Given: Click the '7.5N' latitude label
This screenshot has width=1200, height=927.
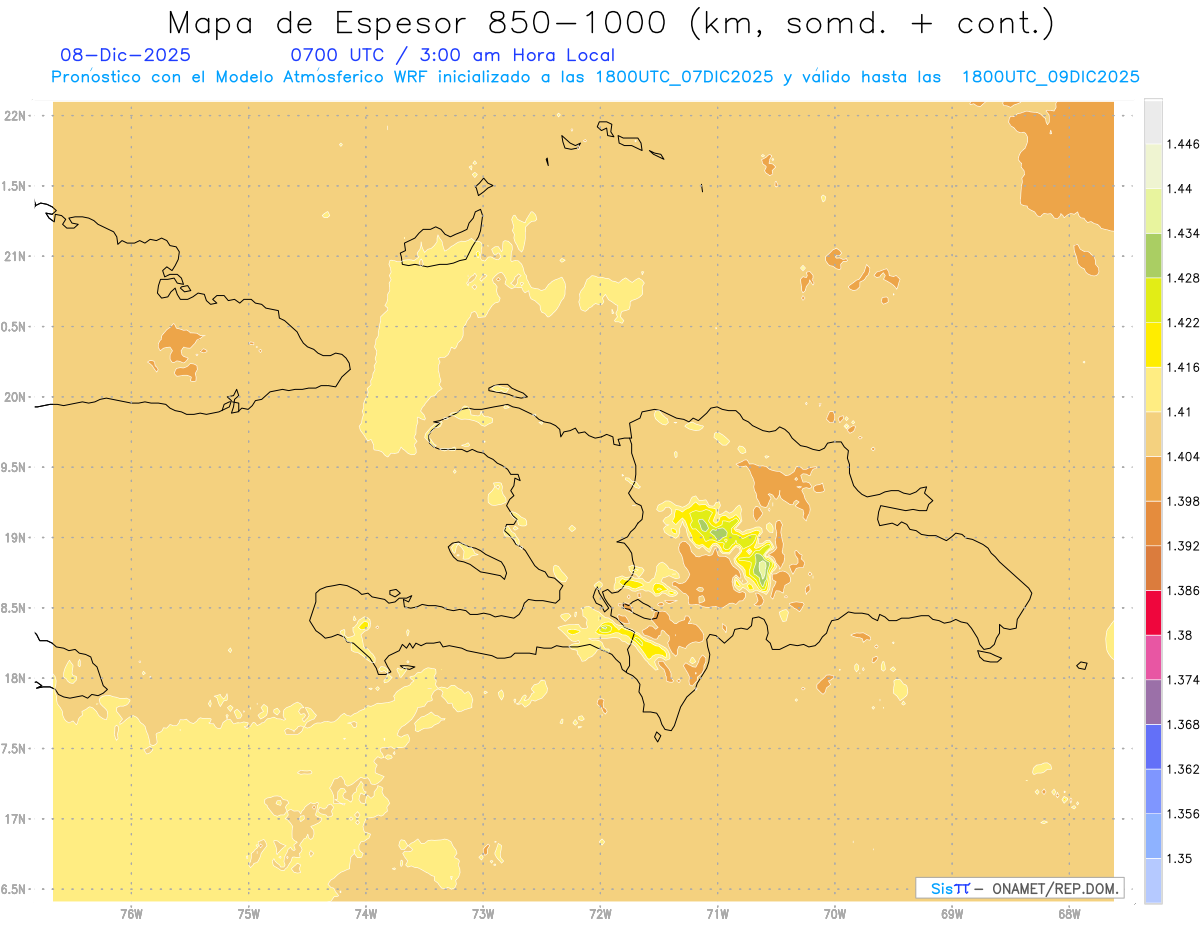Looking at the screenshot, I should click(15, 749).
